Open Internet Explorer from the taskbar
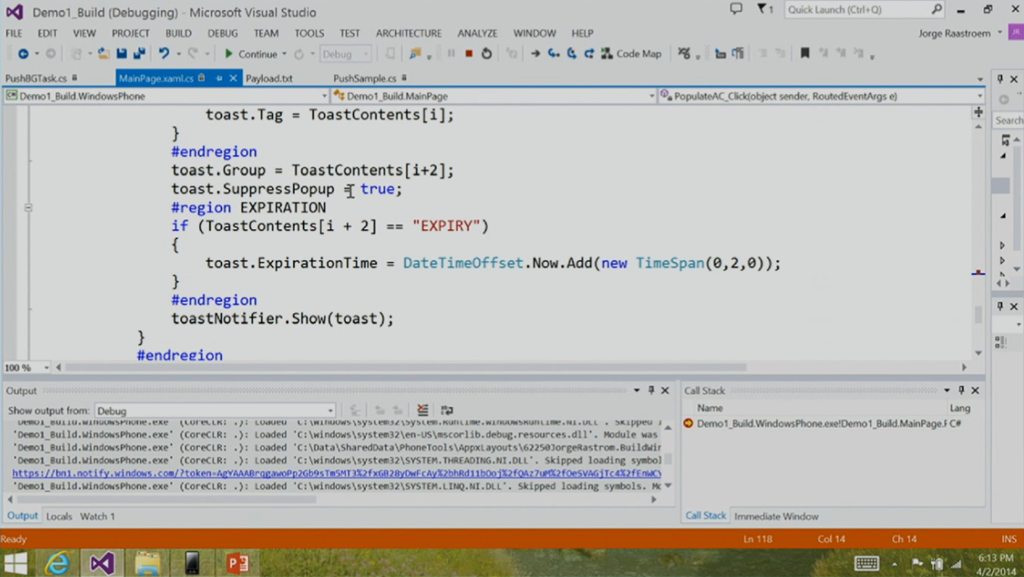 click(x=57, y=563)
